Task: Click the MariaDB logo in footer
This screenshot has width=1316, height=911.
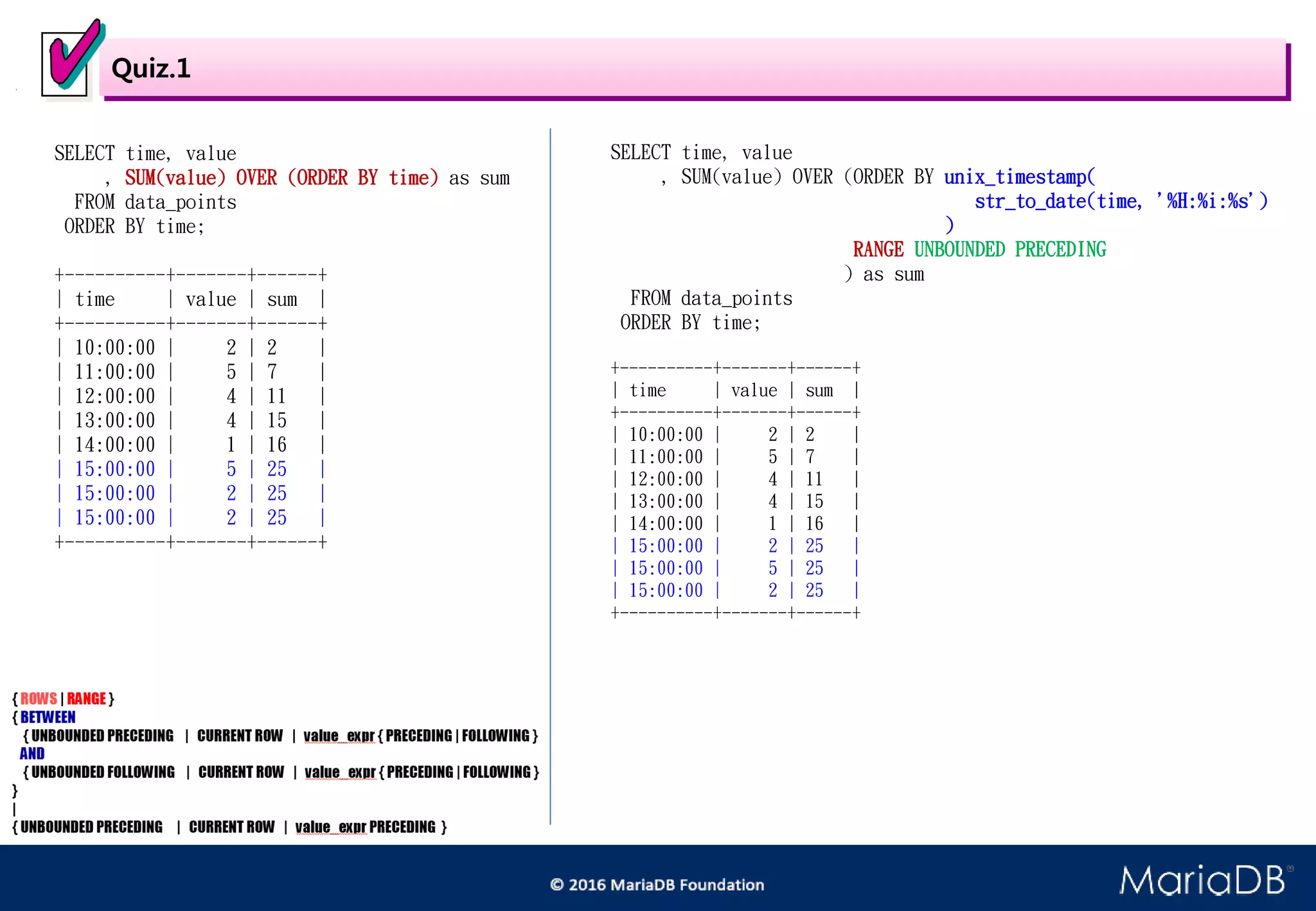Action: click(1206, 880)
